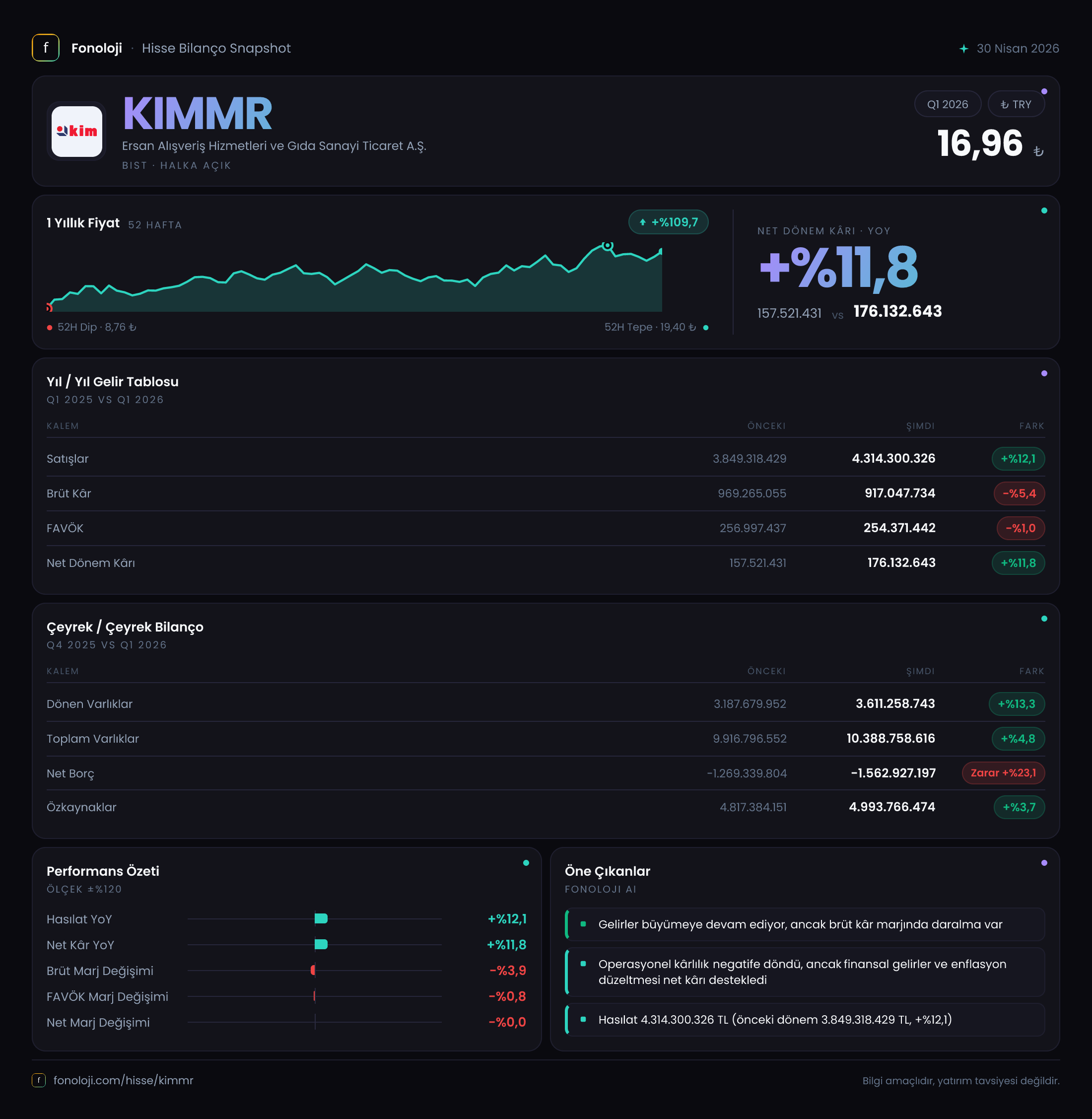Click the teal 52H Tepe marker dot

[x=705, y=328]
